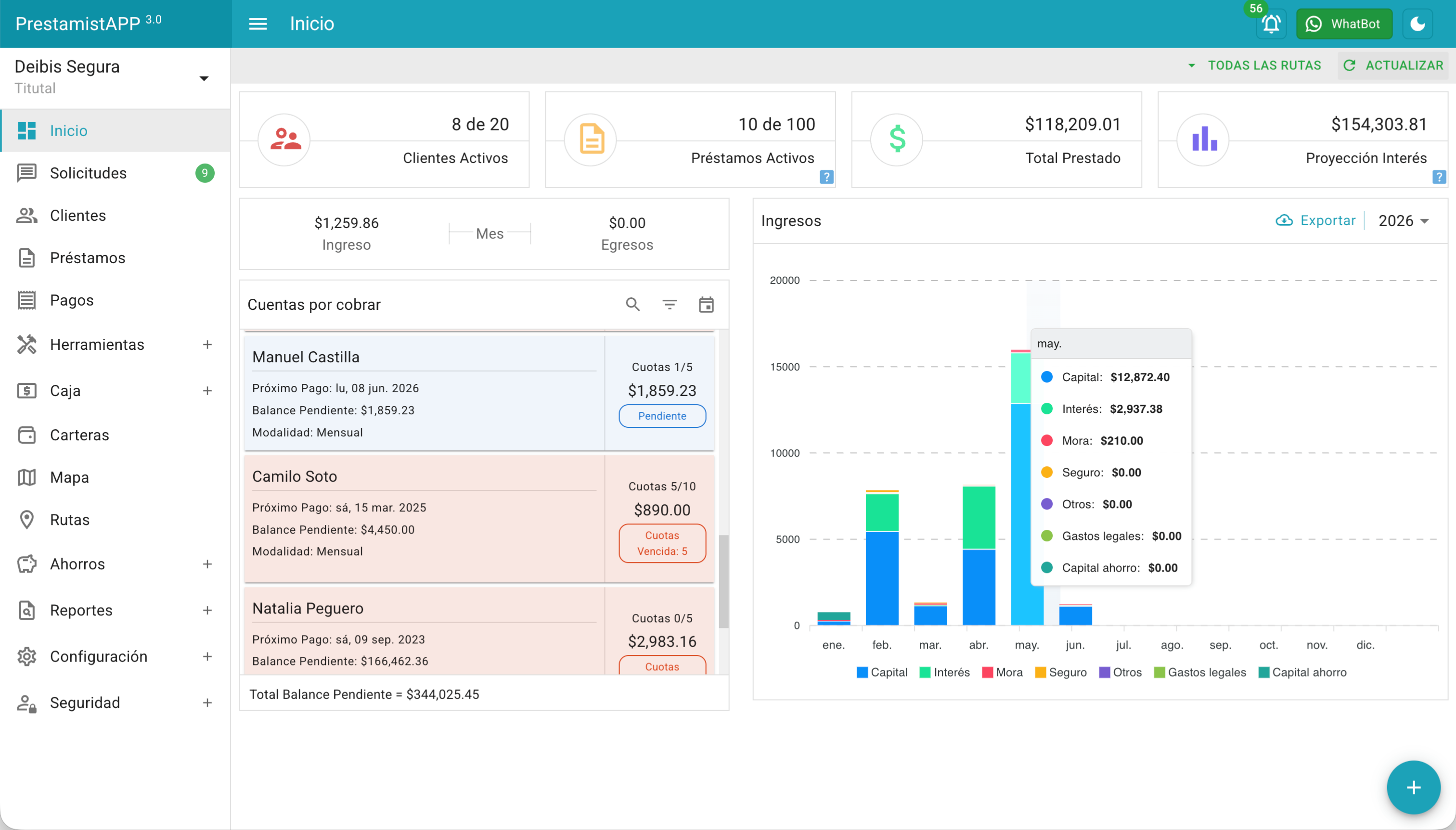The image size is (1456, 830).
Task: Open the hamburger menu icon
Action: click(258, 24)
